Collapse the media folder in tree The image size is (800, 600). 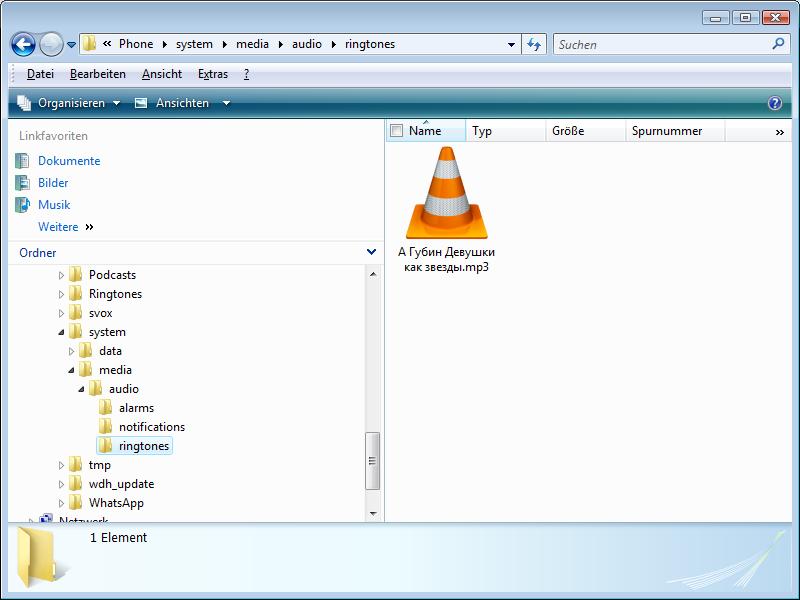click(x=71, y=370)
